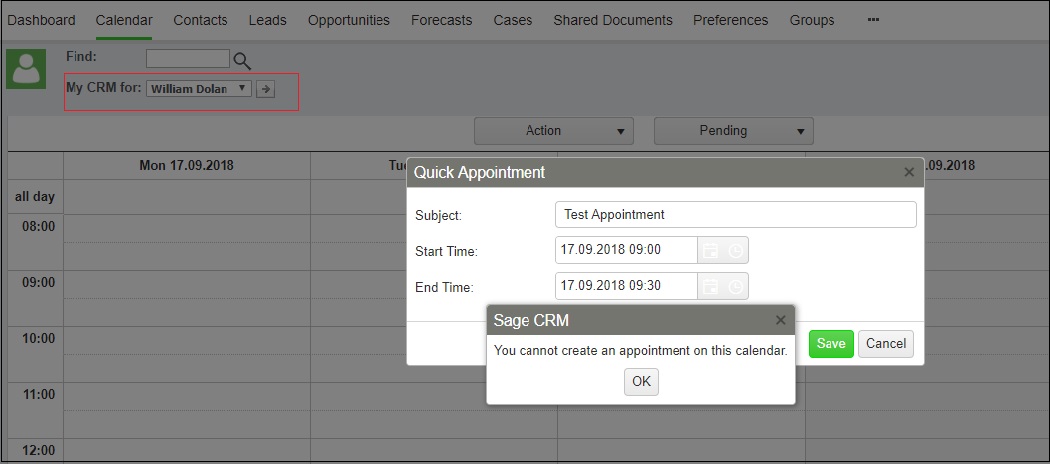Switch to the Dashboard tab

(x=41, y=20)
